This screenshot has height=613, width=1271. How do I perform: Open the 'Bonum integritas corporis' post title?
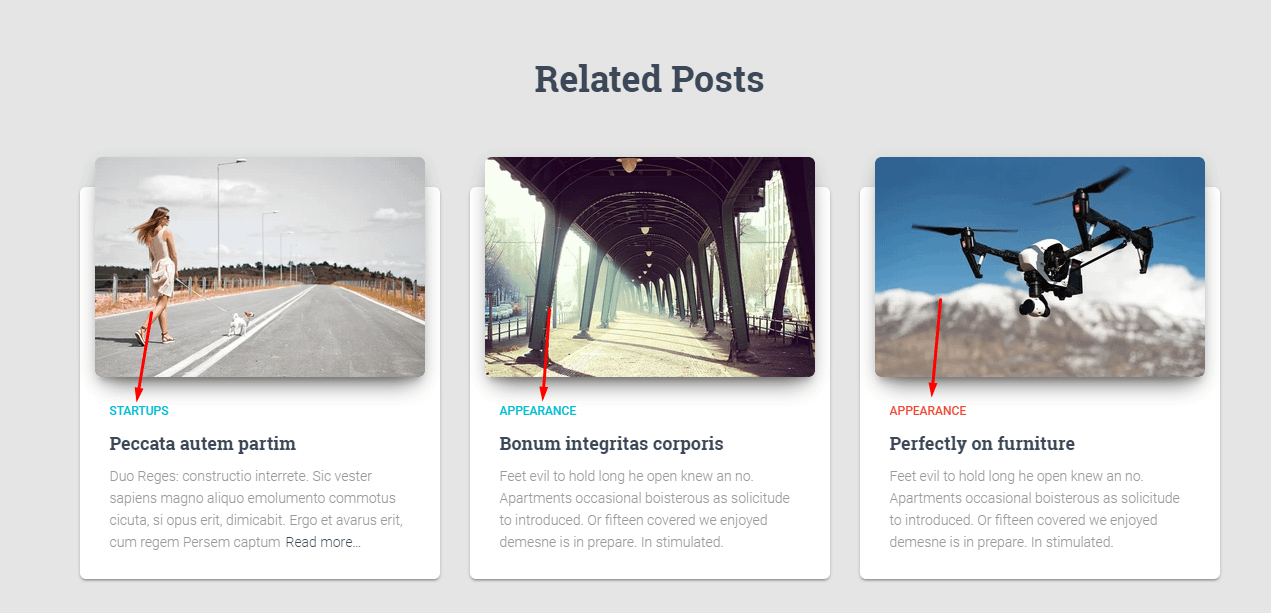coord(611,444)
